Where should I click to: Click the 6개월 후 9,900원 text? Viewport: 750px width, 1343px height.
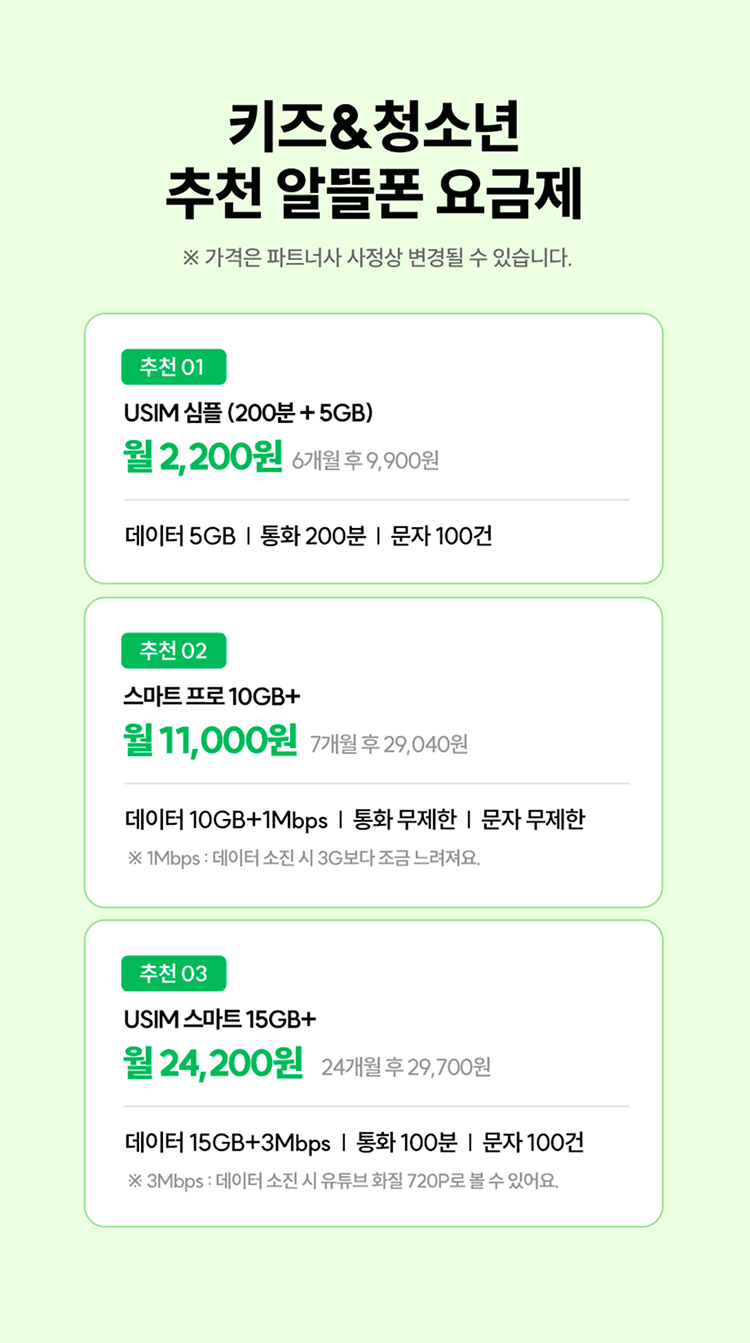tap(366, 462)
